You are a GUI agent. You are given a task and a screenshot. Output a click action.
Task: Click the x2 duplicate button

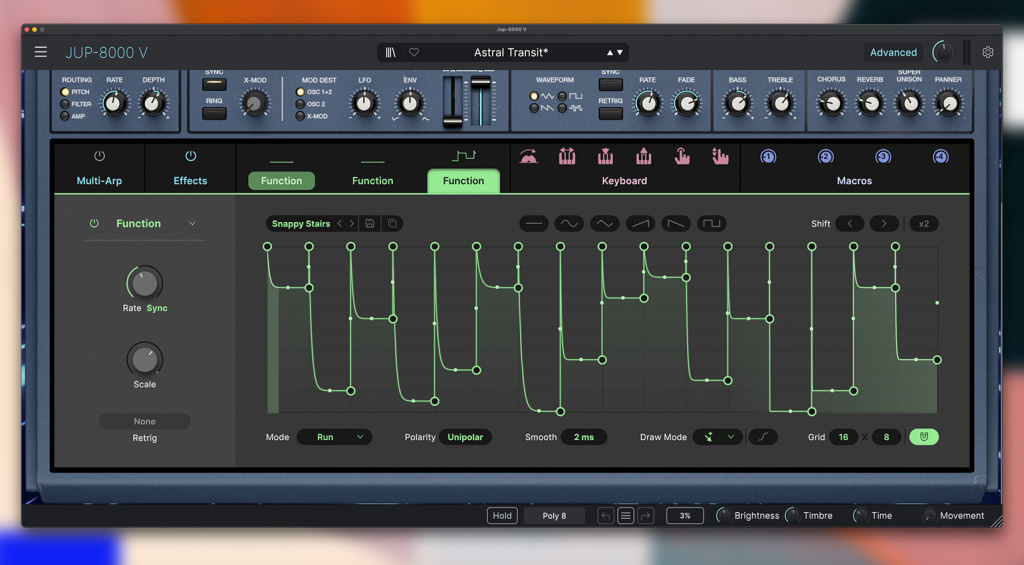point(923,223)
